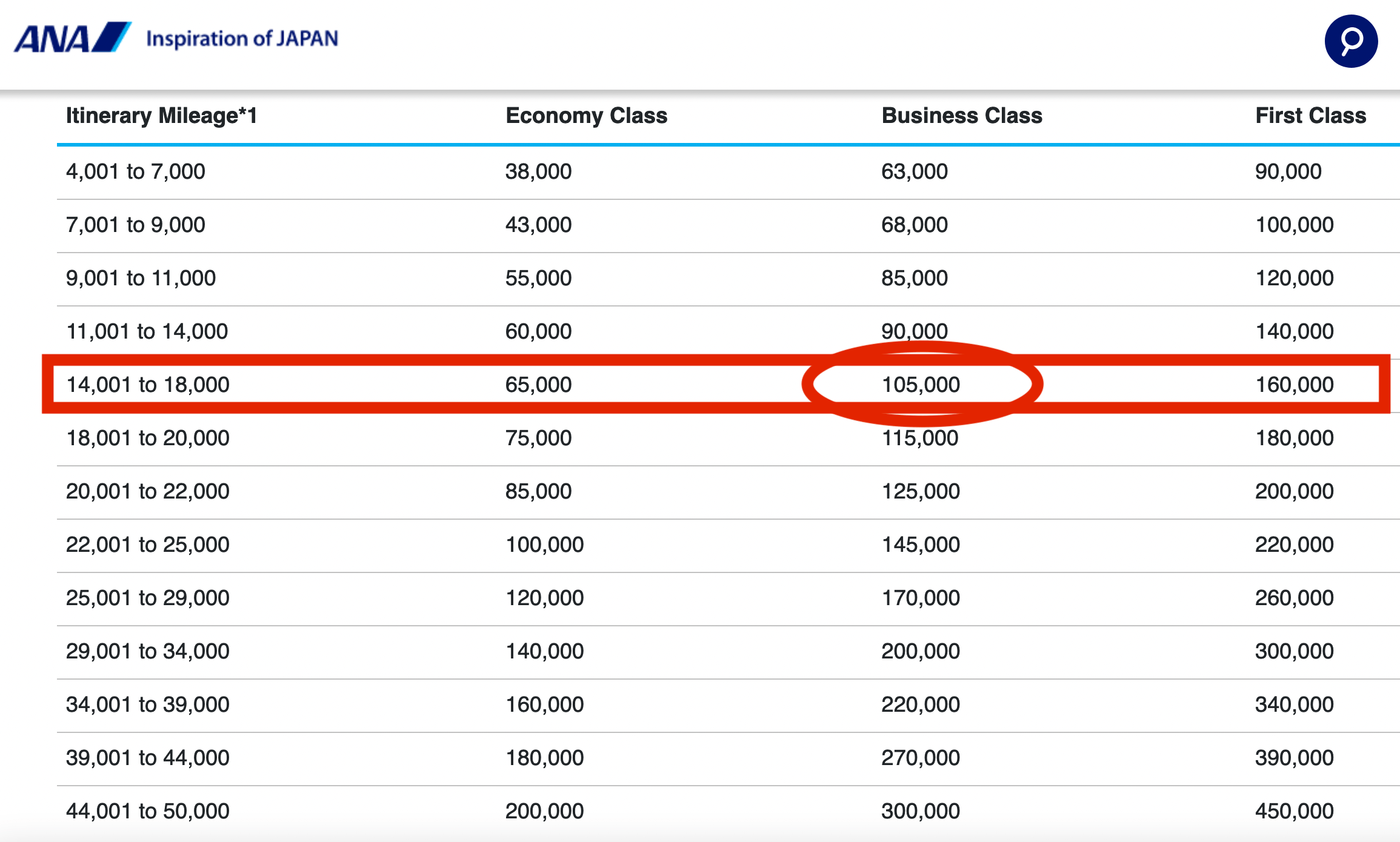Select First Class 120,000 in row 9,001 to 11,000

[1295, 278]
